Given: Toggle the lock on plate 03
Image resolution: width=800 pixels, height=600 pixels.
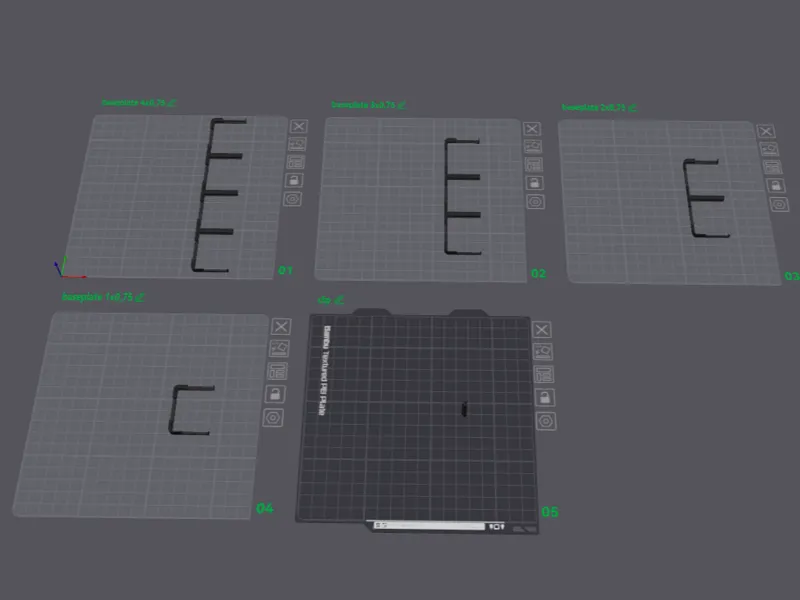Looking at the screenshot, I should (x=776, y=185).
